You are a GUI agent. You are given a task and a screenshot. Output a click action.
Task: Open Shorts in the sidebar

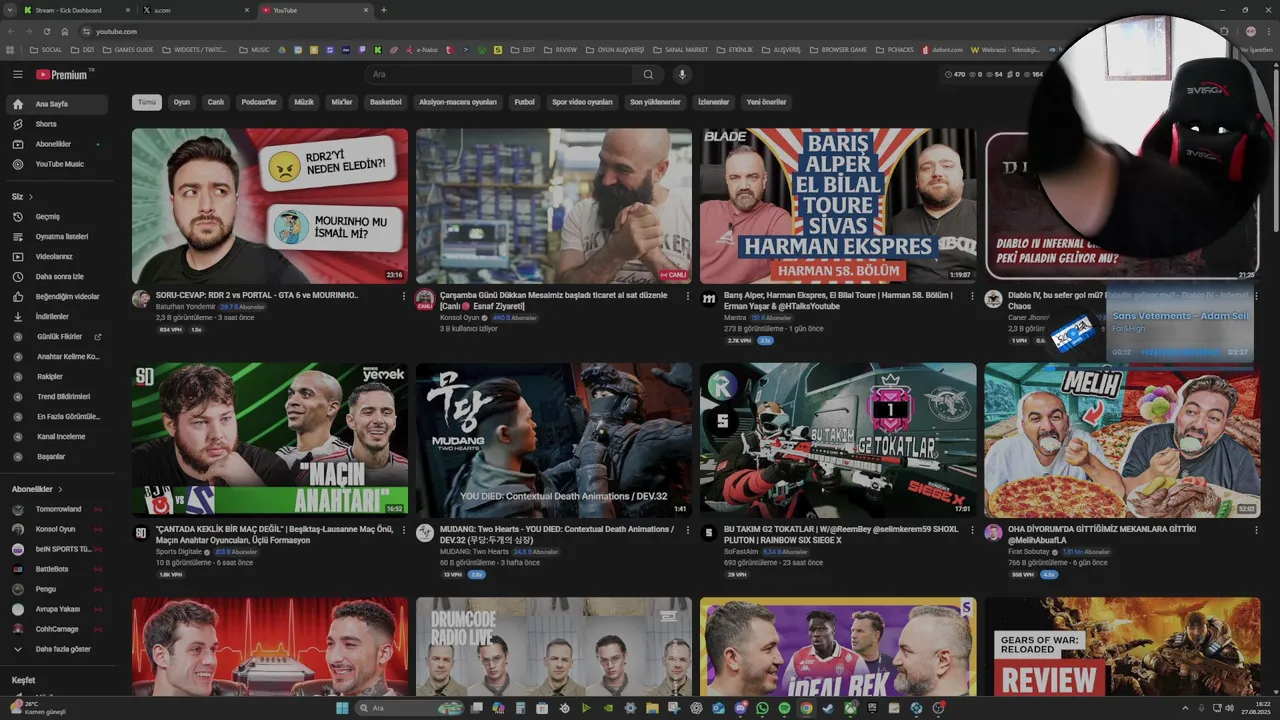pyautogui.click(x=57, y=124)
